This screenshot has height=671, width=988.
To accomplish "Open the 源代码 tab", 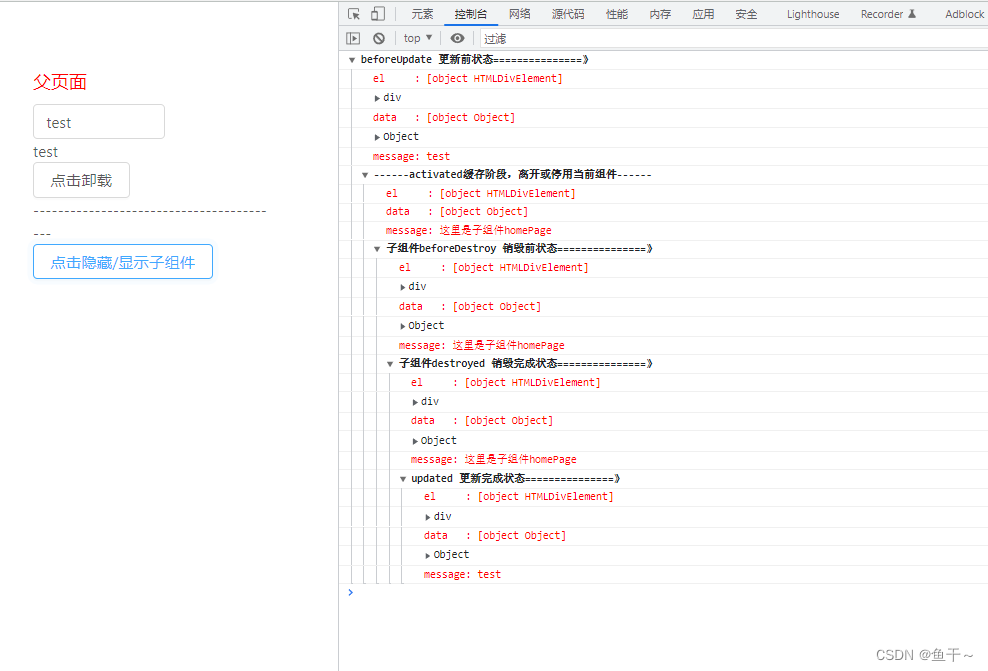I will coord(568,14).
